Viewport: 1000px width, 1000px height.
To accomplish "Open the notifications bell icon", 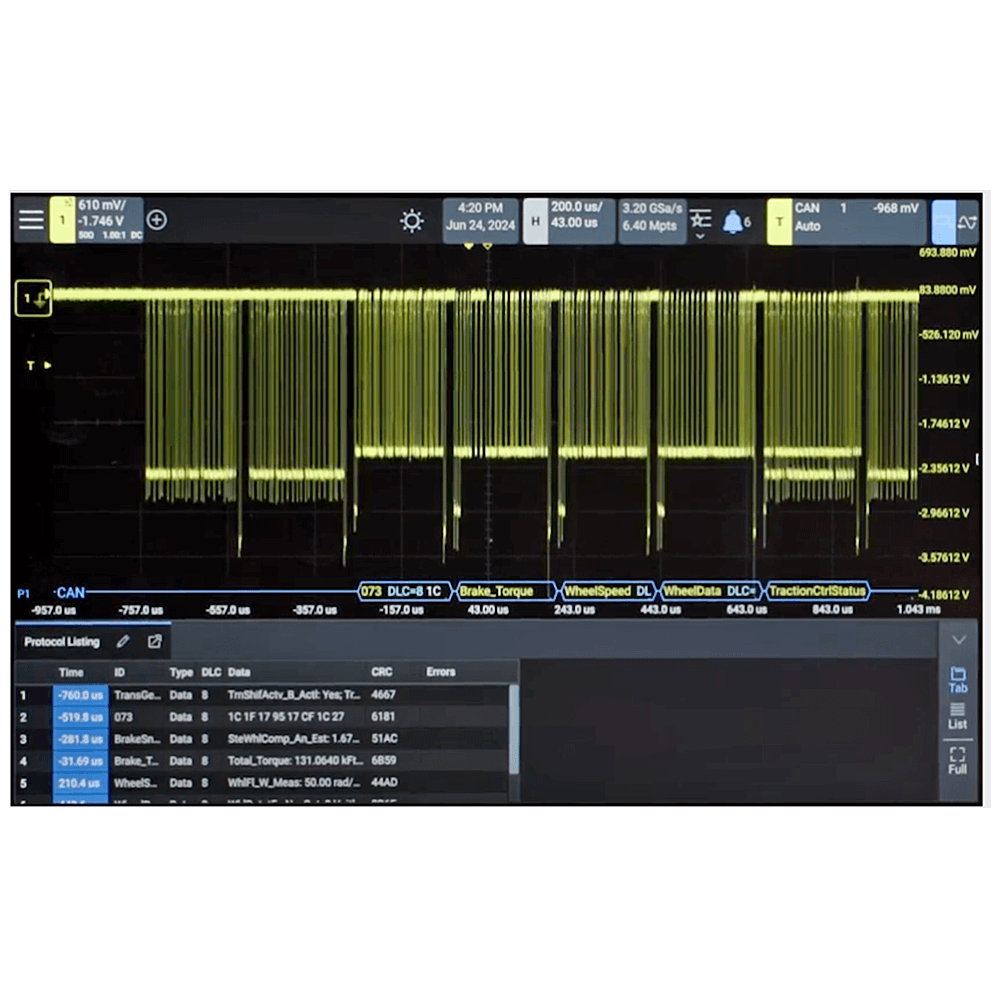I will pos(734,222).
